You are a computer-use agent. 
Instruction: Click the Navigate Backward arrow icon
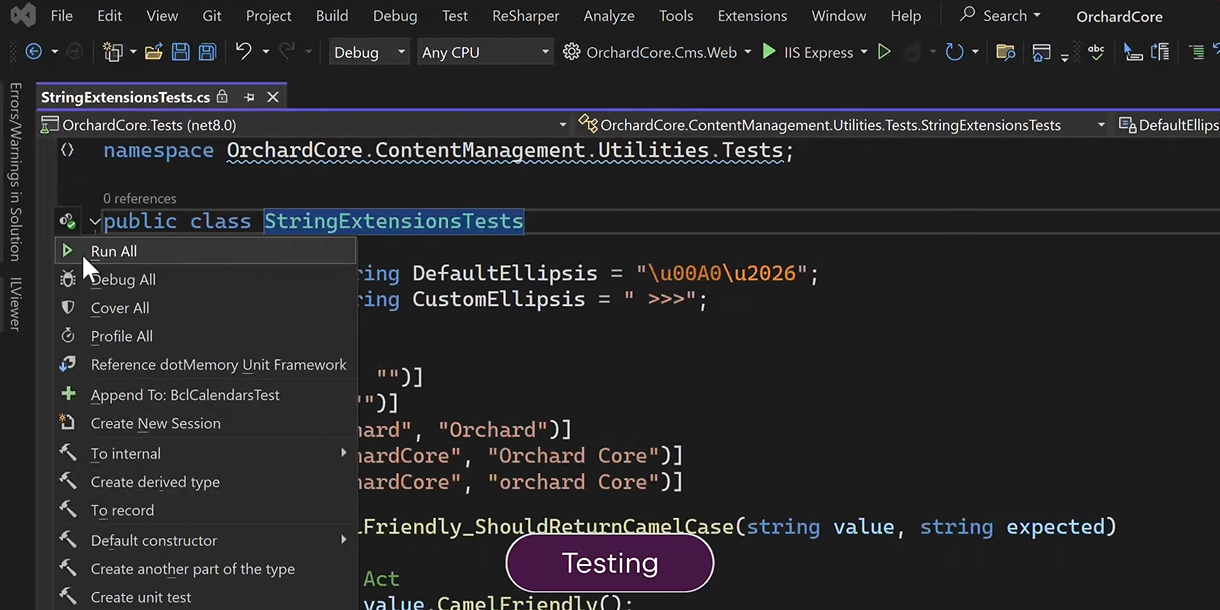tap(33, 52)
